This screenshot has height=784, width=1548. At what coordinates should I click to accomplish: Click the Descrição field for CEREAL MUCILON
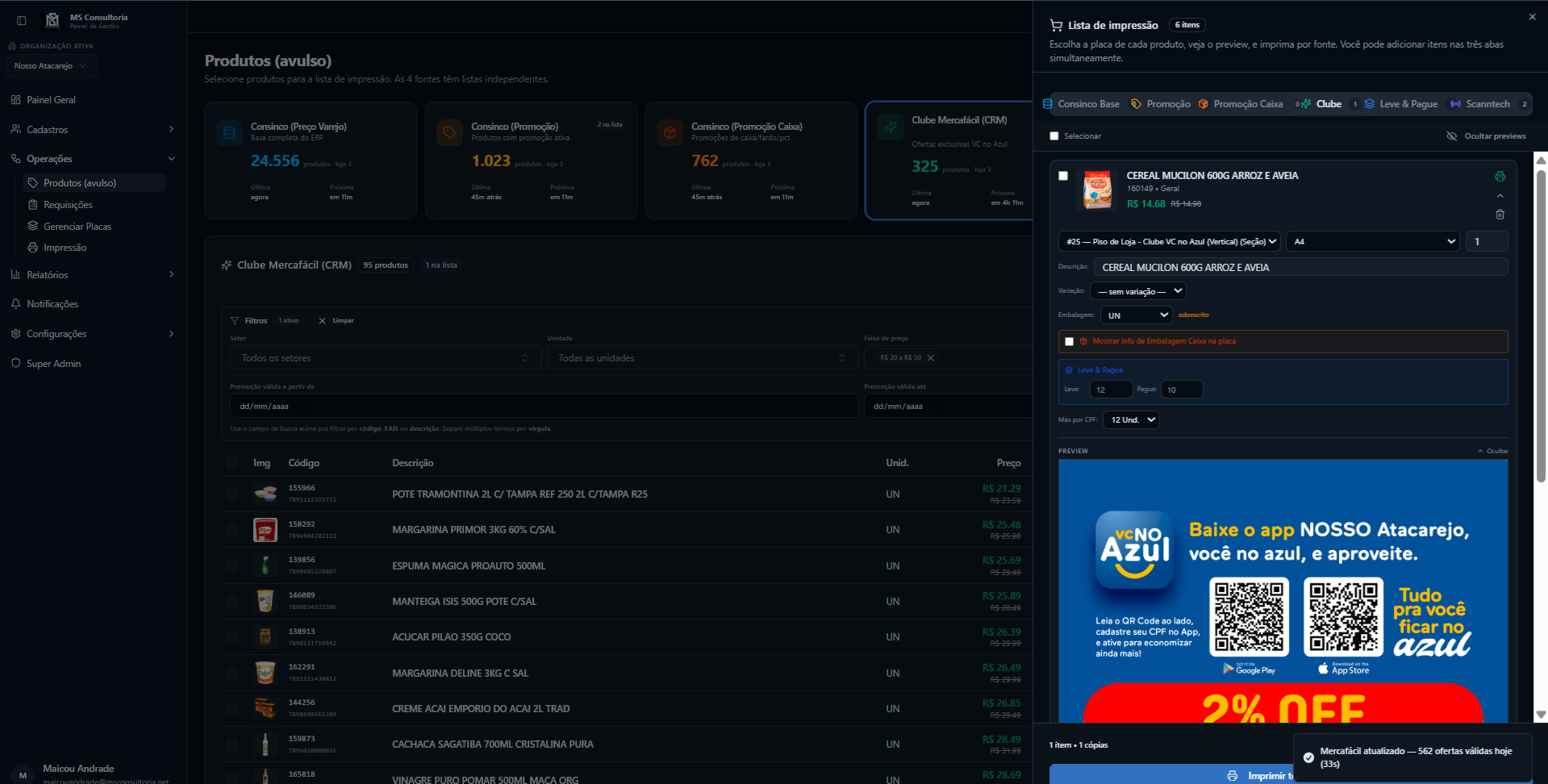pos(1301,268)
